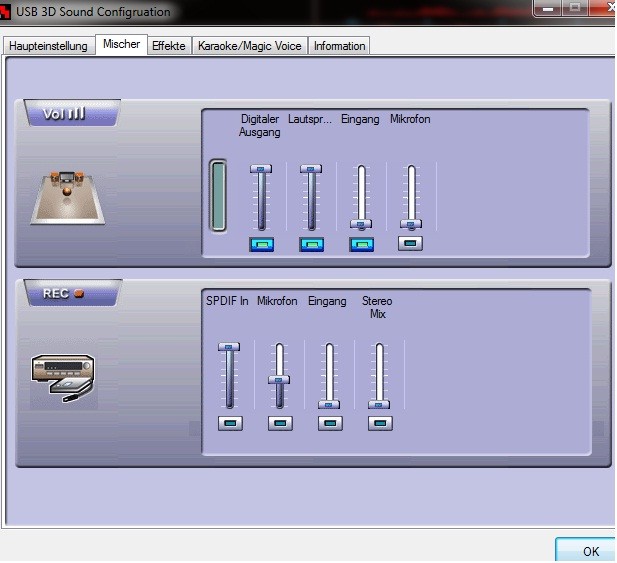
Task: Open the Karaoke/Magic Voice tab
Action: coord(249,46)
